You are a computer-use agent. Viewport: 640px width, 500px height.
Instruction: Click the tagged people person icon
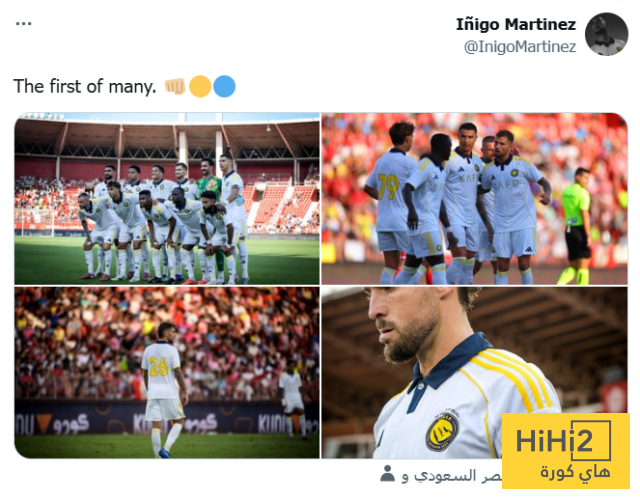click(387, 474)
